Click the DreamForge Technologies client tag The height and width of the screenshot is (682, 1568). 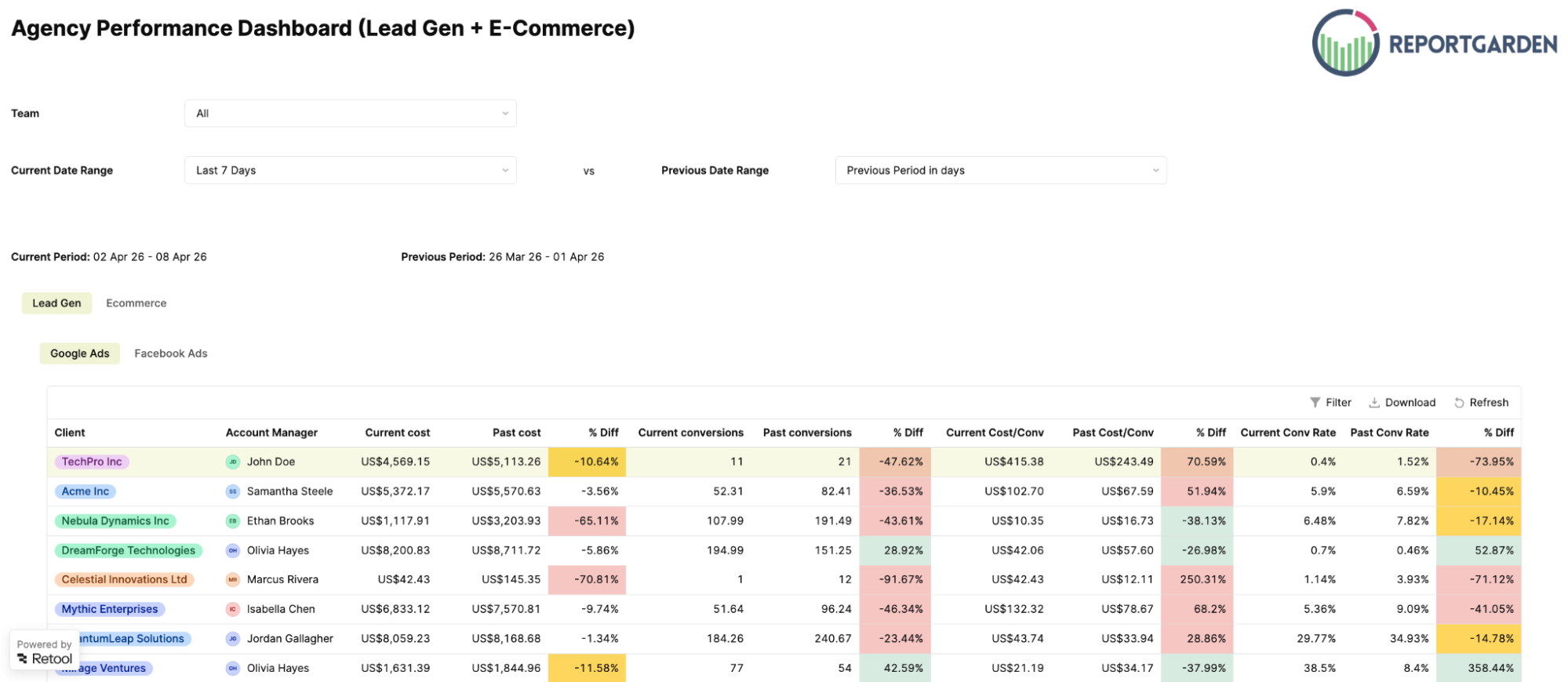[129, 550]
